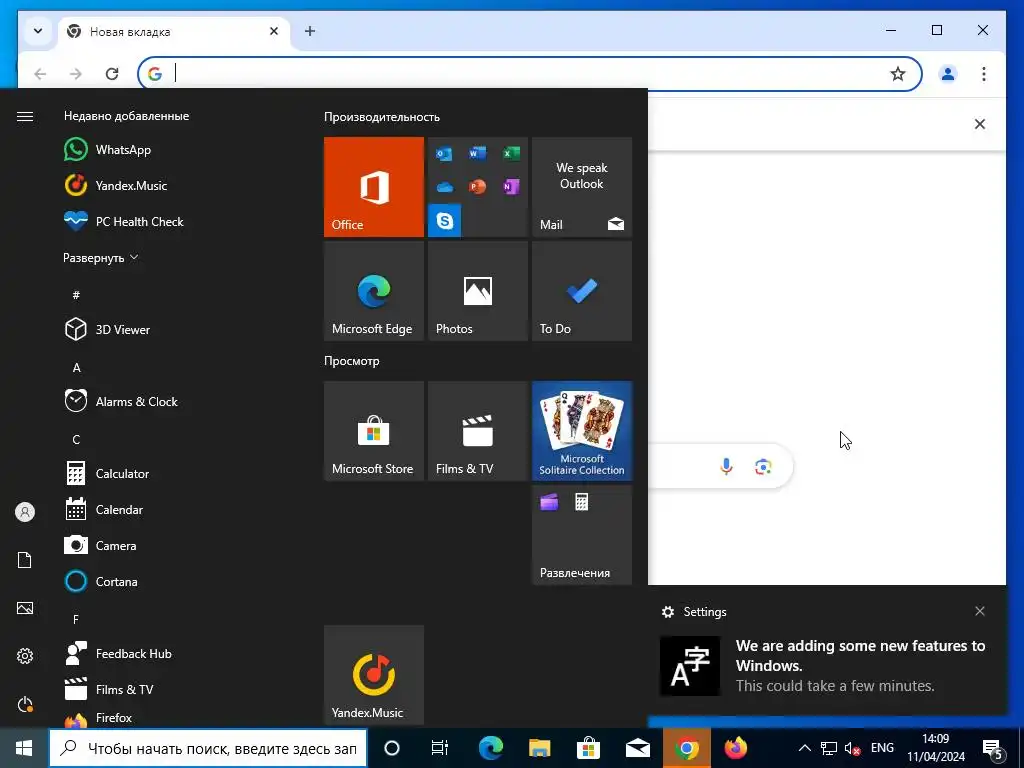This screenshot has height=768, width=1024.
Task: Open Microsoft Store from taskbar
Action: click(588, 748)
